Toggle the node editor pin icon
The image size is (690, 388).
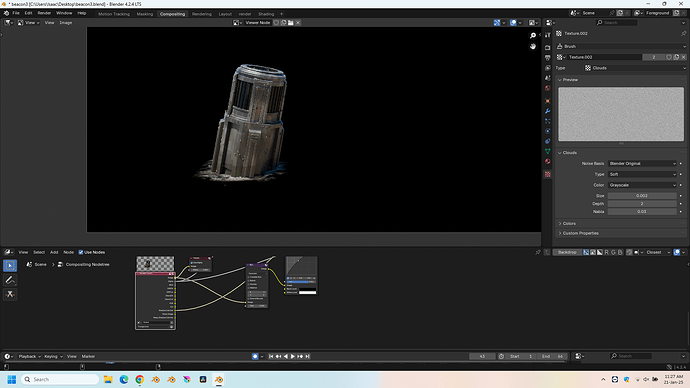click(x=538, y=252)
